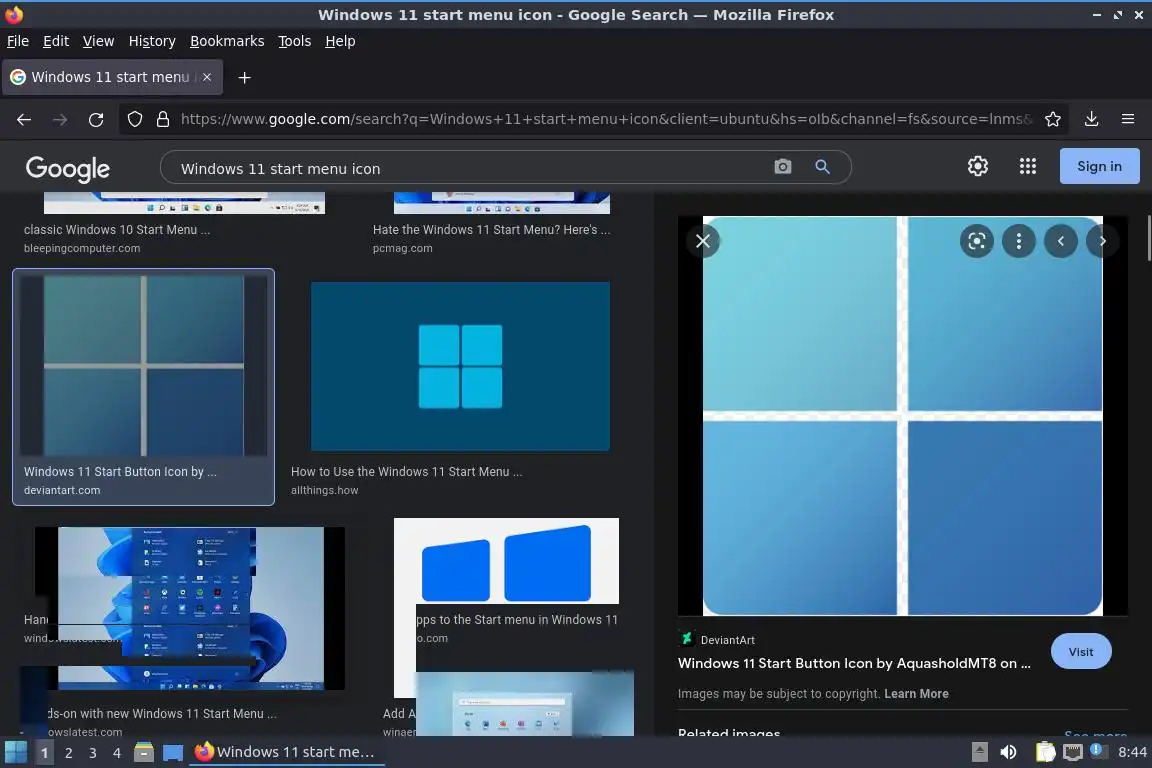Switch to workspace 4 in taskbar
Screen dimensions: 1152x768
point(116,753)
